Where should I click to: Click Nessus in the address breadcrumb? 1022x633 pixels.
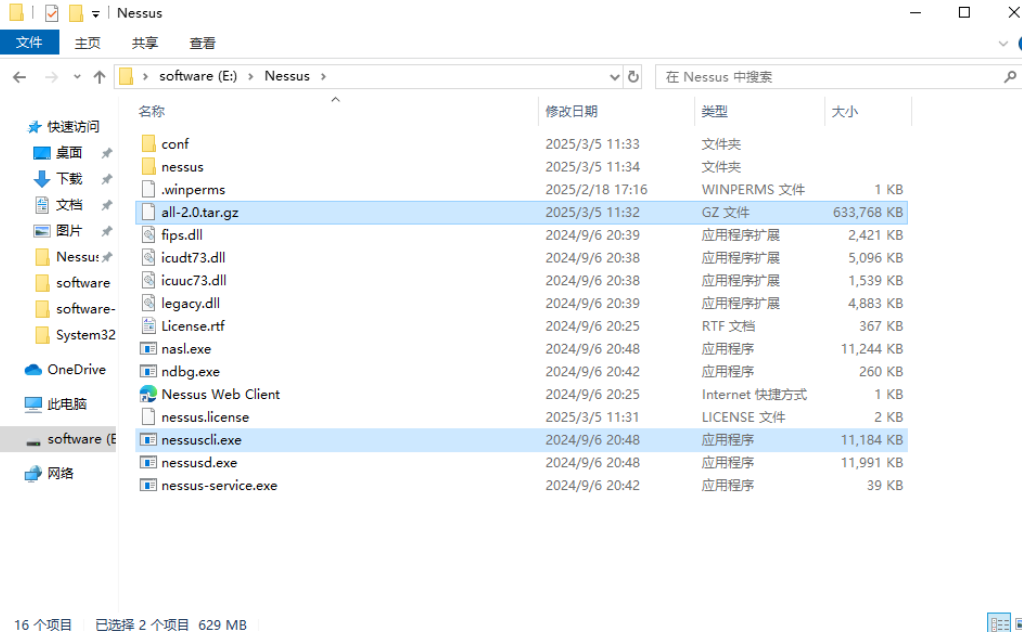tap(287, 76)
